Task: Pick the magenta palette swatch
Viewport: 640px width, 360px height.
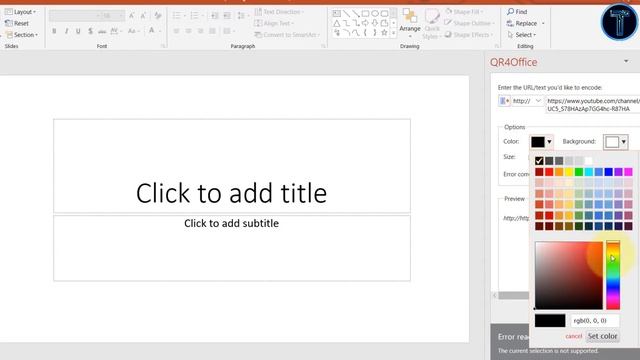Action: pyautogui.click(x=628, y=172)
